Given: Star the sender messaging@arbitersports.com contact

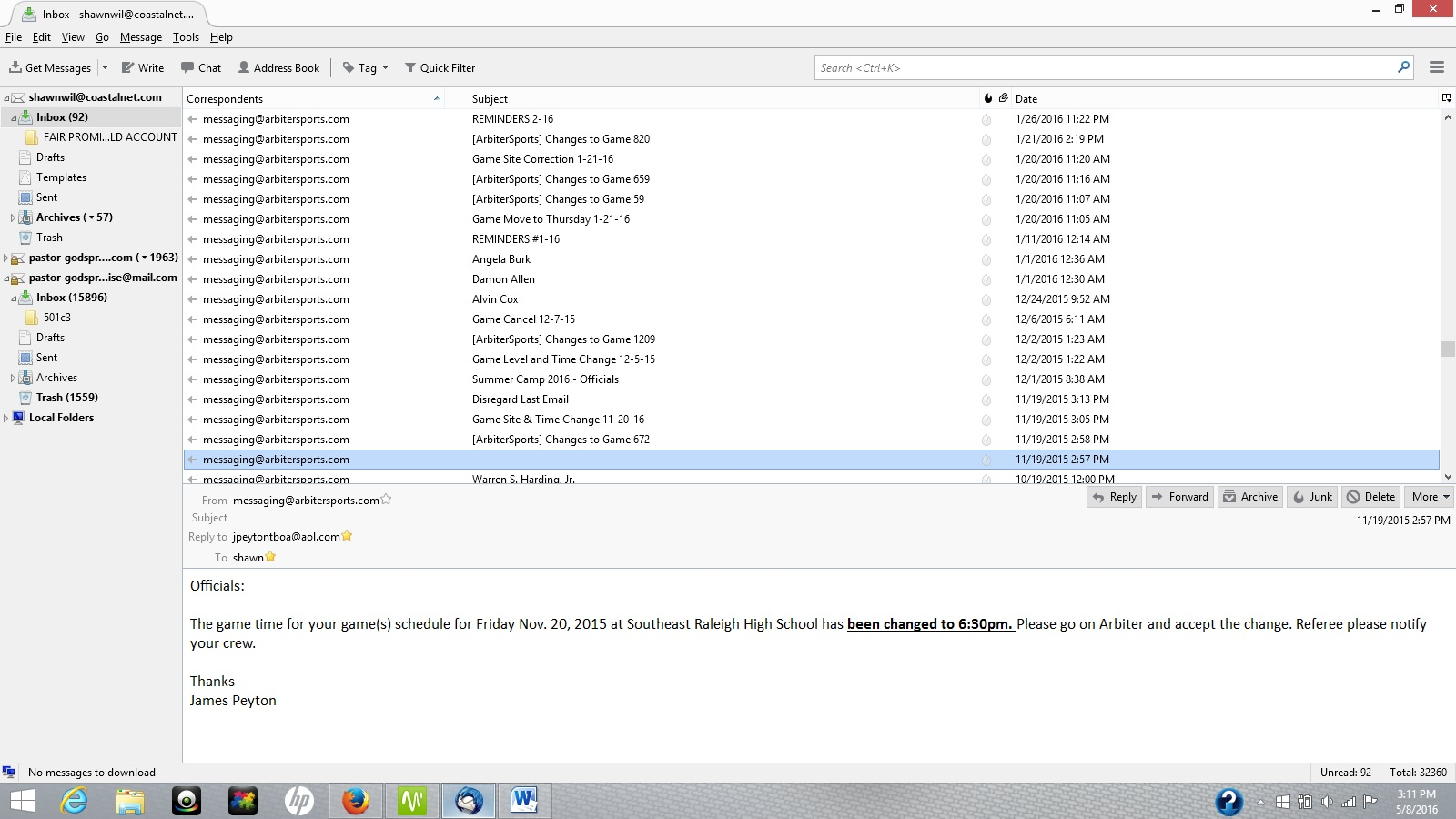Looking at the screenshot, I should 386,500.
